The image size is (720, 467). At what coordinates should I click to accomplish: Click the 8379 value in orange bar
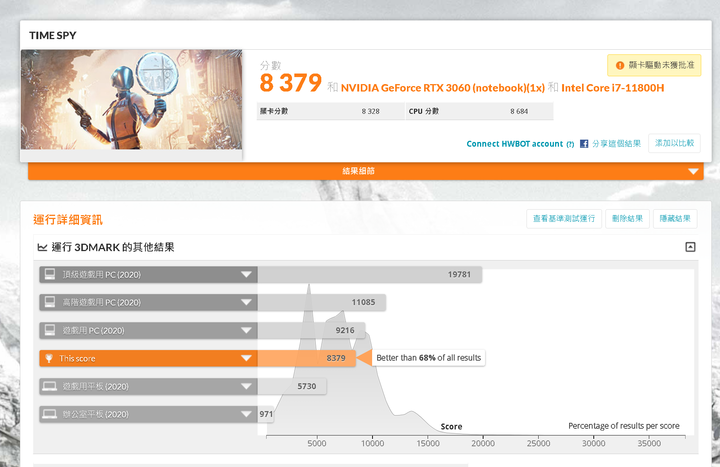(336, 358)
